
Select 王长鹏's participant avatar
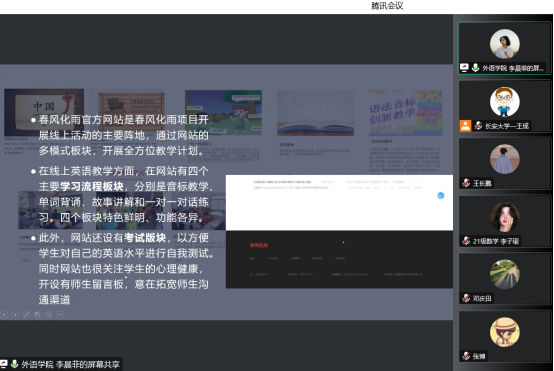coord(505,159)
